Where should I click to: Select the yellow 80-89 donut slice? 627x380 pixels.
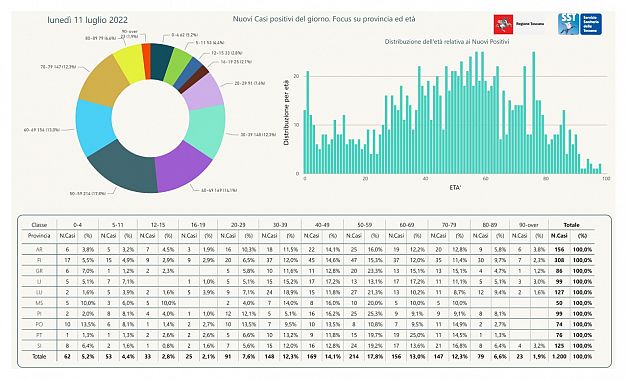tap(129, 62)
